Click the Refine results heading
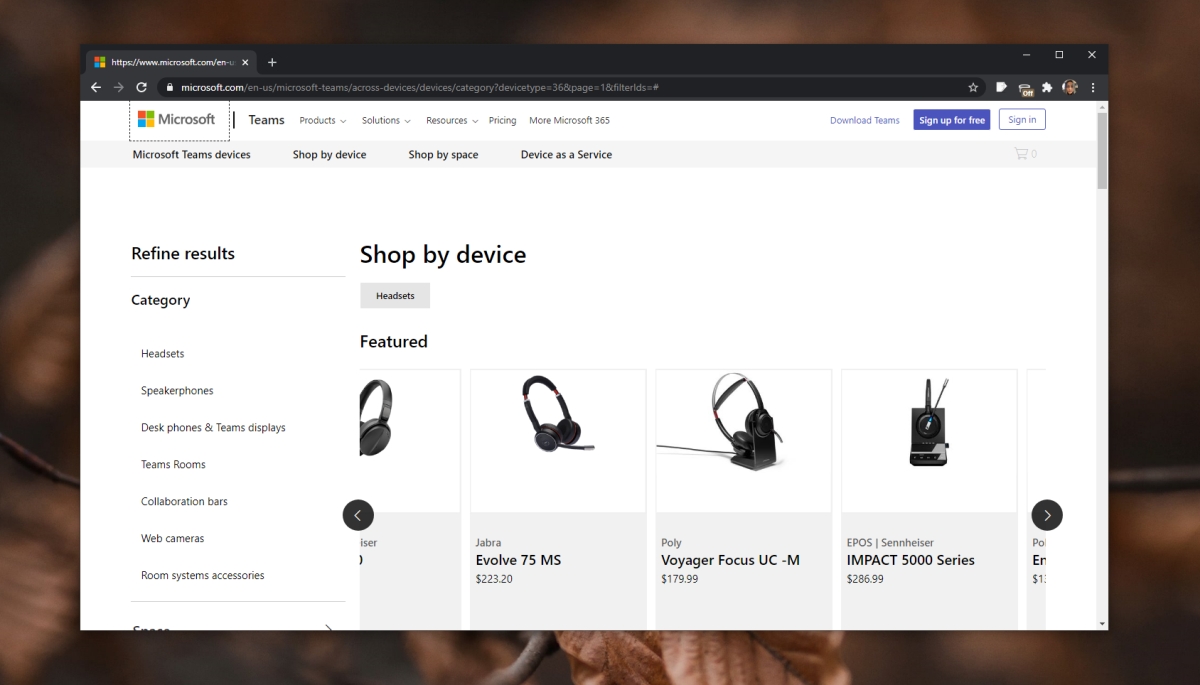The height and width of the screenshot is (685, 1200). pyautogui.click(x=183, y=254)
